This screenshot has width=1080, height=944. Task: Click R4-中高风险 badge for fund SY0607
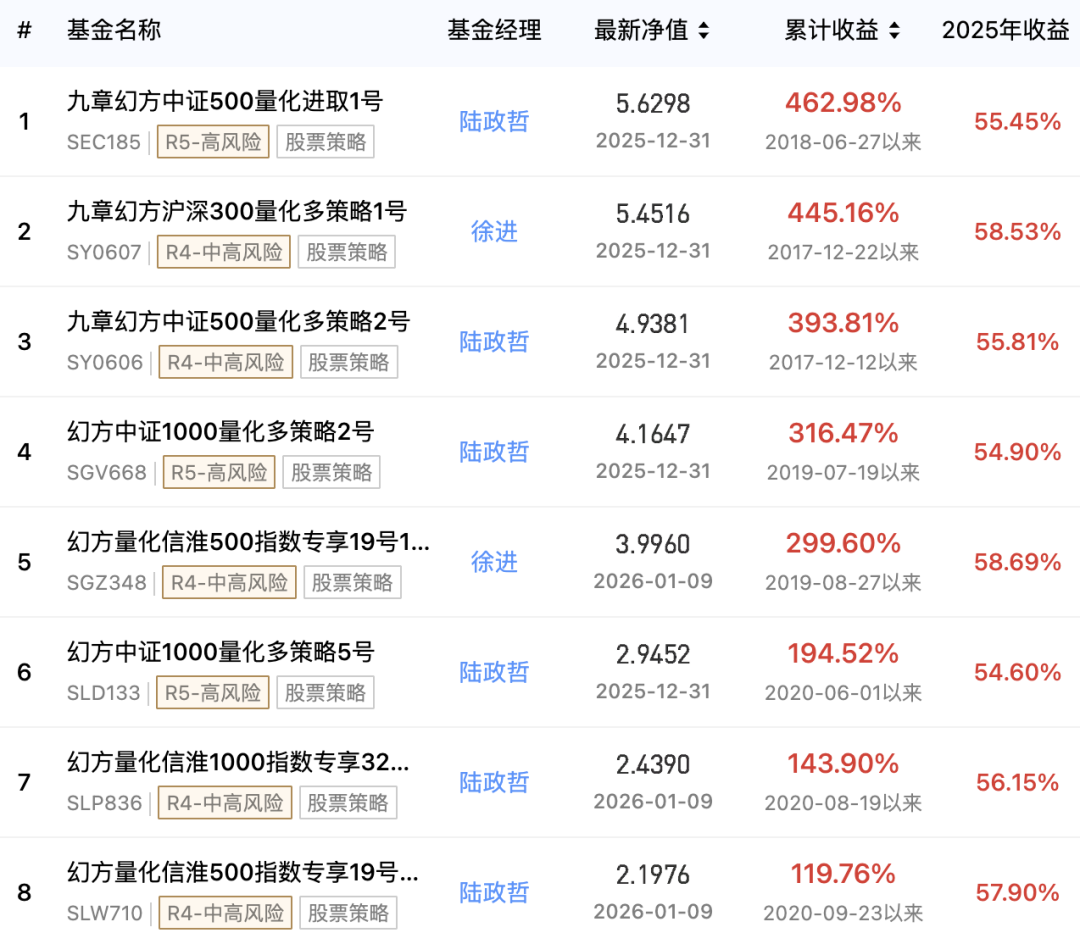click(x=223, y=252)
